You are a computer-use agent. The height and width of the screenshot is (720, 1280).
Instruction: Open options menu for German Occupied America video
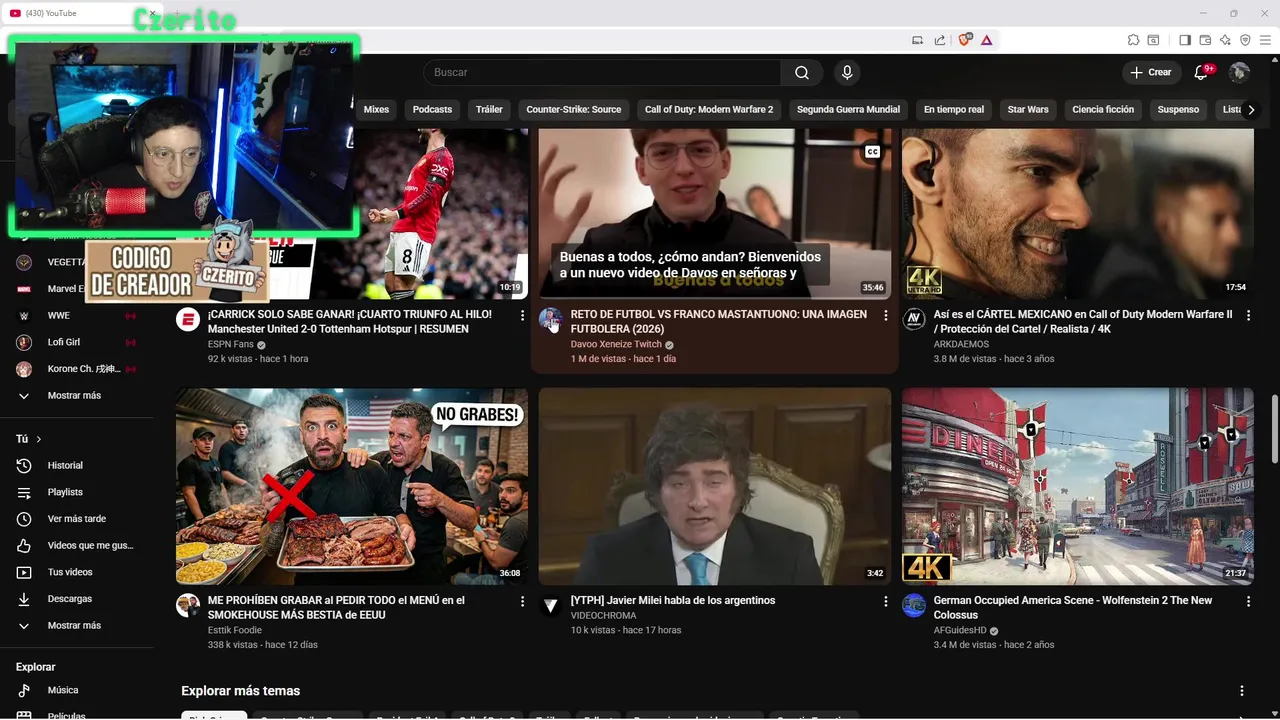point(1248,601)
